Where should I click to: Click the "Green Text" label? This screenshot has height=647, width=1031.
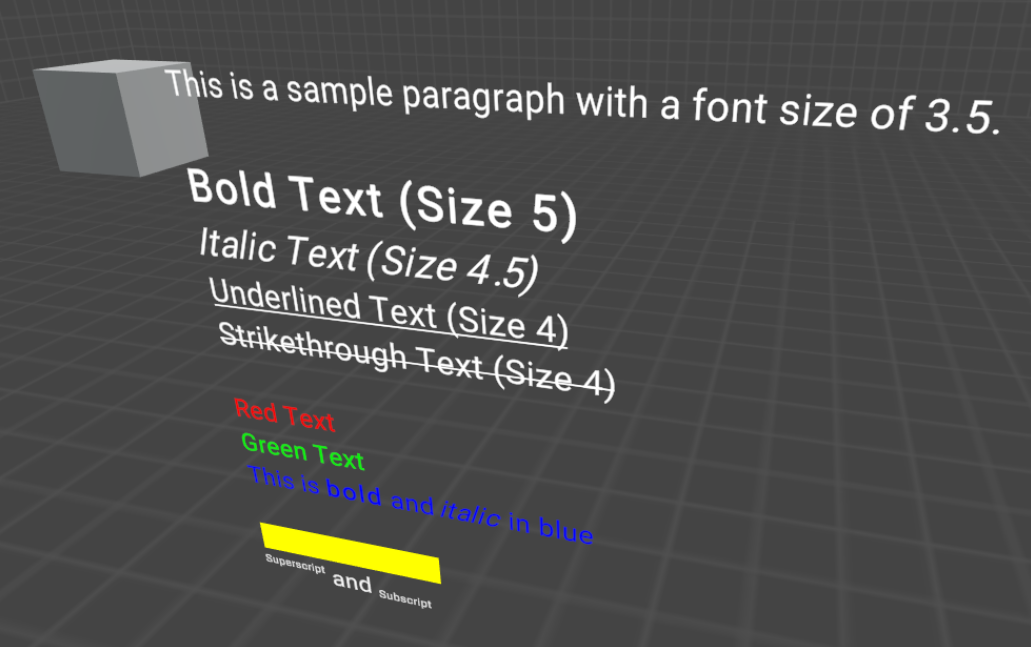tap(302, 451)
